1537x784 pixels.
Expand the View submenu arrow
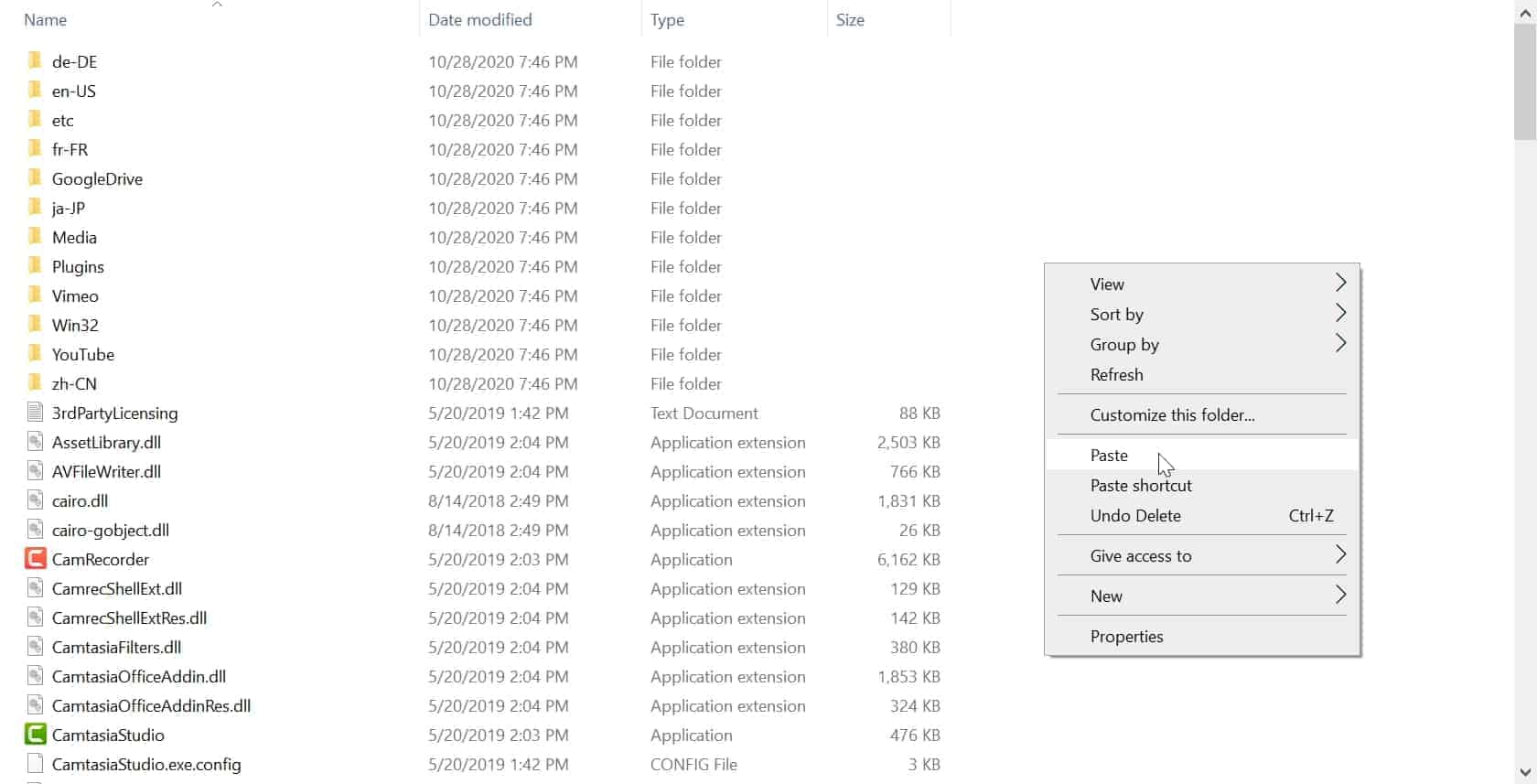click(x=1340, y=284)
